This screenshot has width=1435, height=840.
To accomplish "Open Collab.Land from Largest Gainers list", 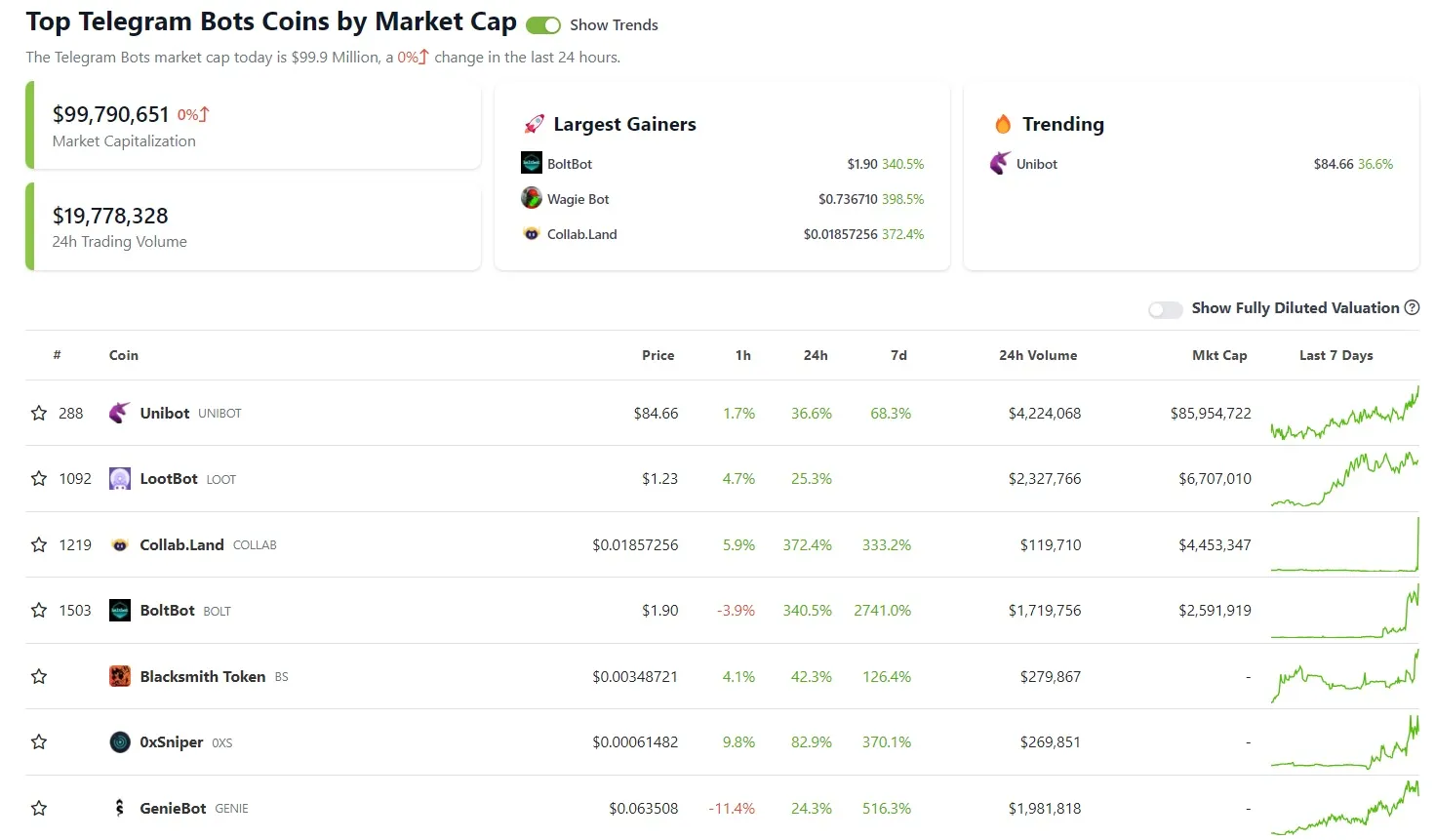I will (x=582, y=234).
